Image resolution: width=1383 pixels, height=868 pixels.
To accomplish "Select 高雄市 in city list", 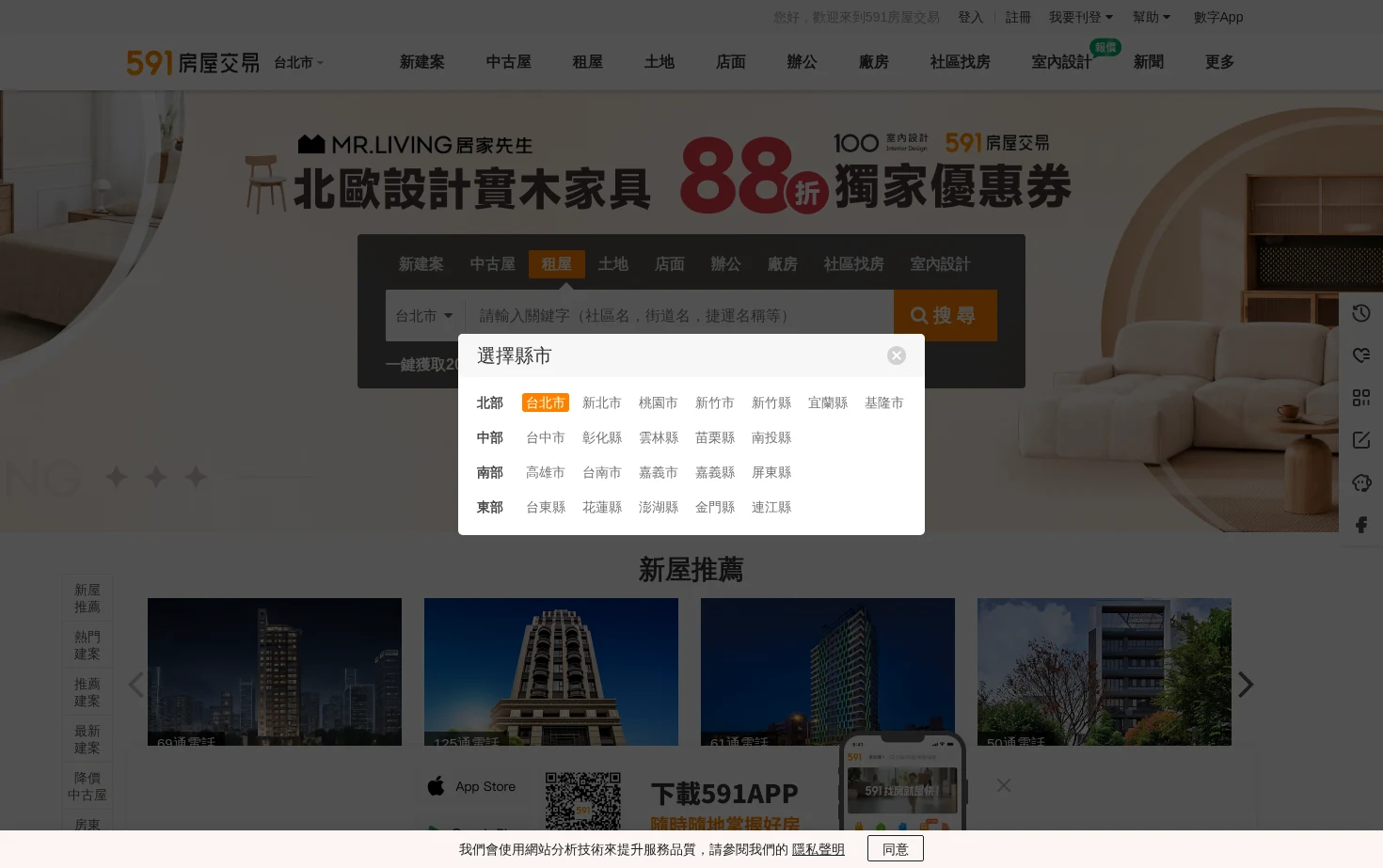I will tap(546, 472).
